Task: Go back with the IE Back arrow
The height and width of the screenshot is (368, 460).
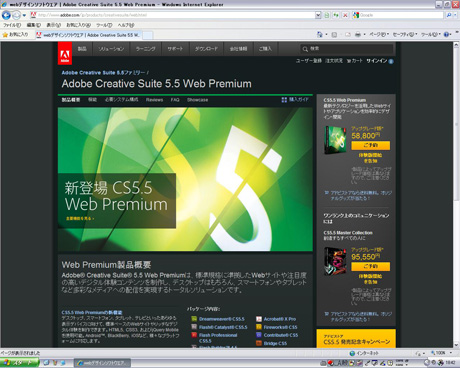Action: 6,15
